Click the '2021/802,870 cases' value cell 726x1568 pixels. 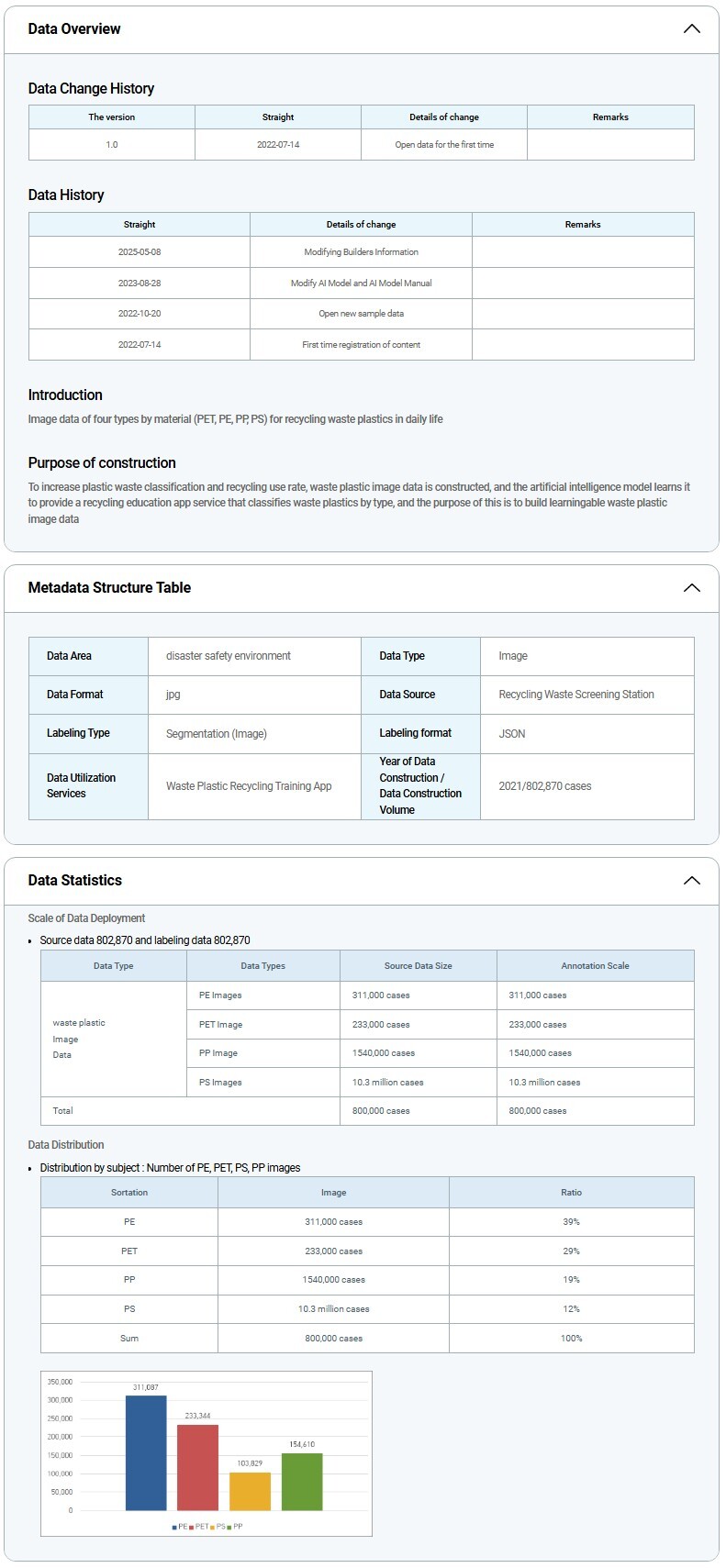[x=545, y=785]
